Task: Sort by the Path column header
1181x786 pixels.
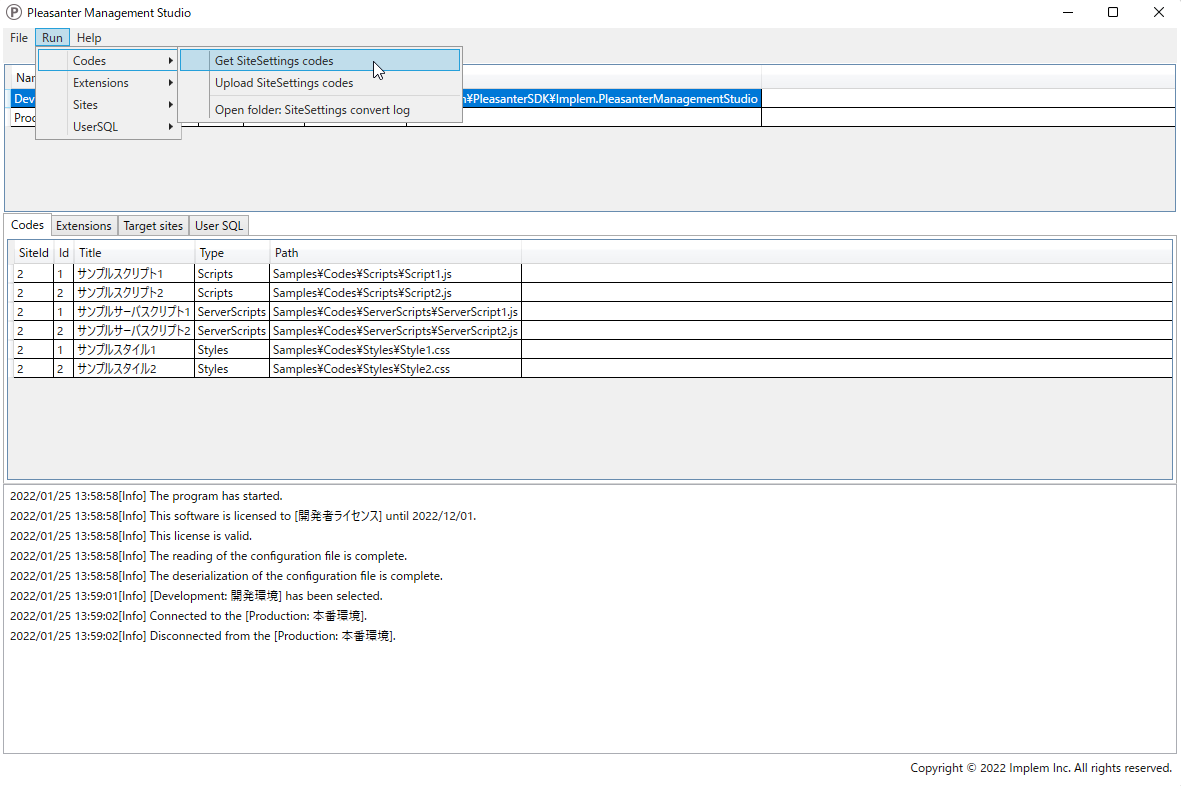Action: (x=395, y=253)
